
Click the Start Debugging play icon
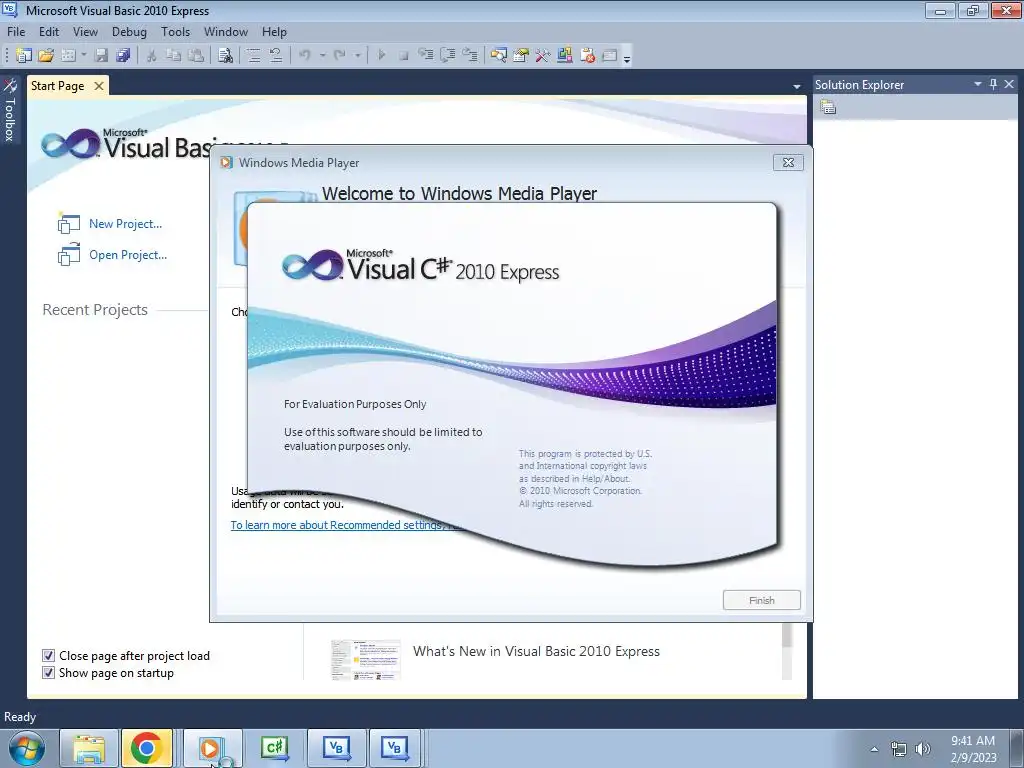pyautogui.click(x=382, y=56)
